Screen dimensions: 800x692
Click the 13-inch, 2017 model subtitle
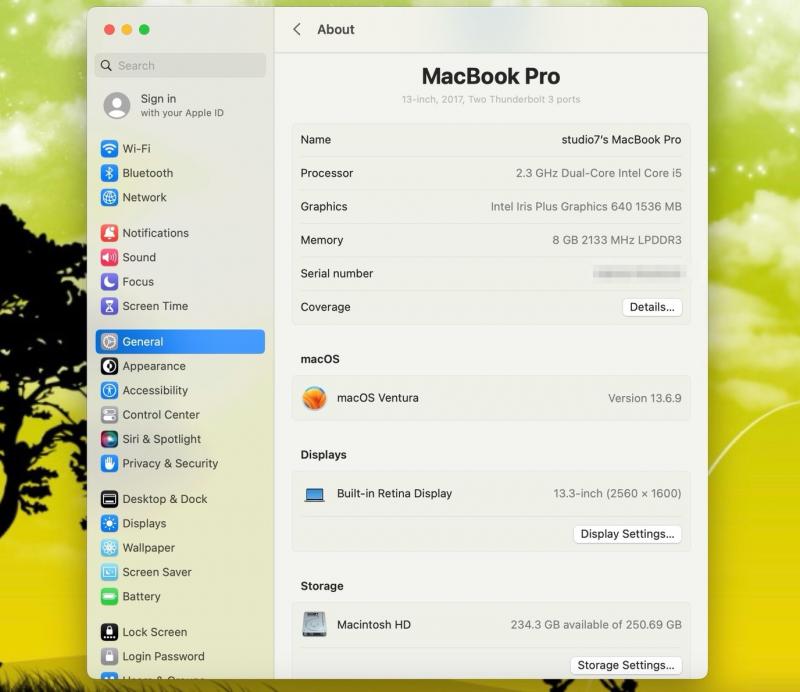pos(491,99)
